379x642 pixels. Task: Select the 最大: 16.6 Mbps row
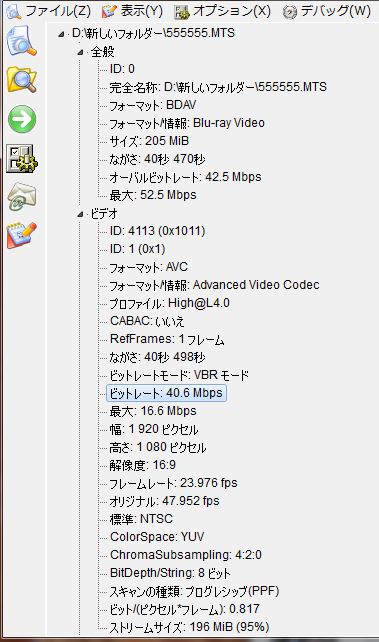pos(153,411)
